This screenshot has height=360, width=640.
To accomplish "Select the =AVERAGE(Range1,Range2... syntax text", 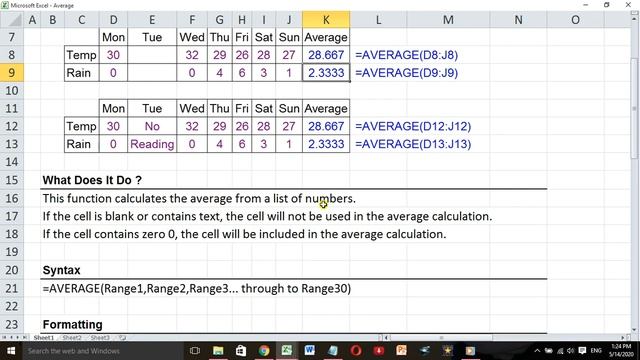I will (x=197, y=289).
